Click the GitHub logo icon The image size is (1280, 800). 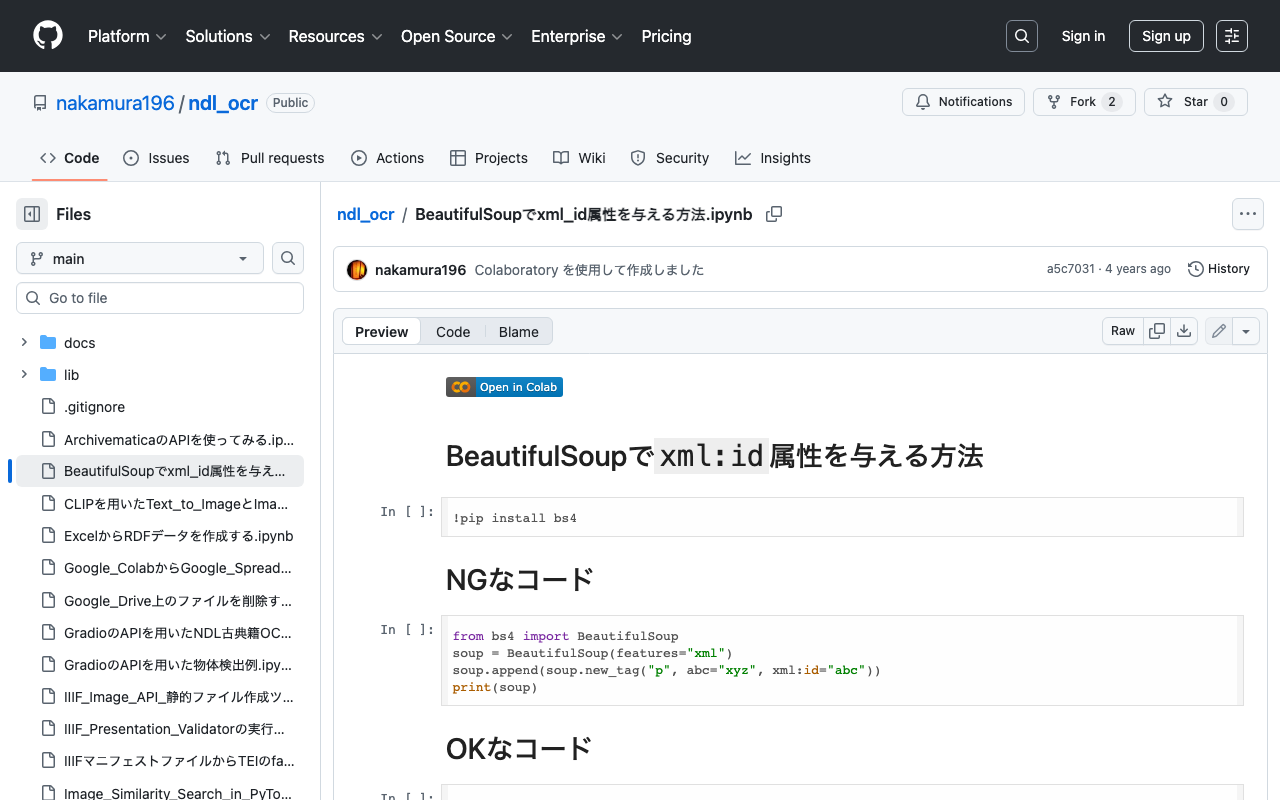[x=48, y=36]
